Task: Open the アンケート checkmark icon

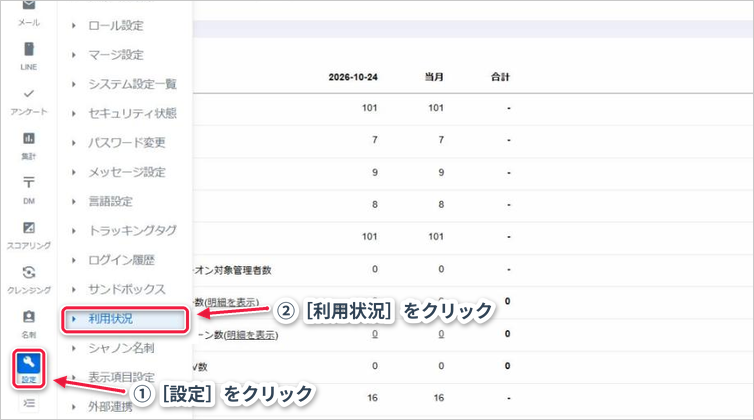Action: pyautogui.click(x=29, y=93)
